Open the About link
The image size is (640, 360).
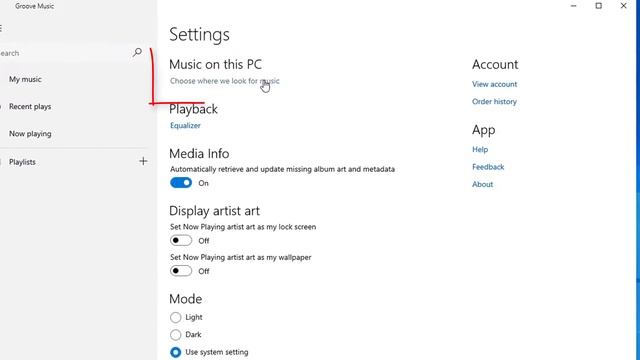coord(482,184)
